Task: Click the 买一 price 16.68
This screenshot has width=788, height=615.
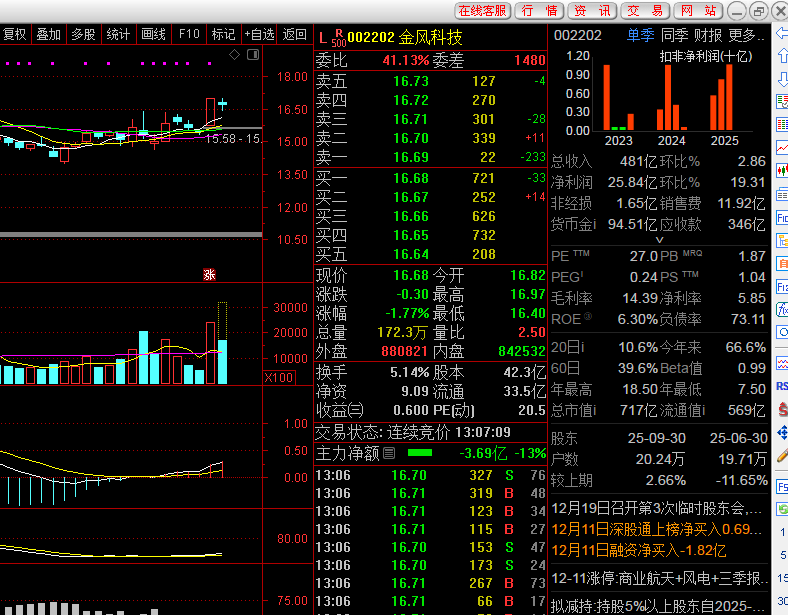Action: point(411,178)
